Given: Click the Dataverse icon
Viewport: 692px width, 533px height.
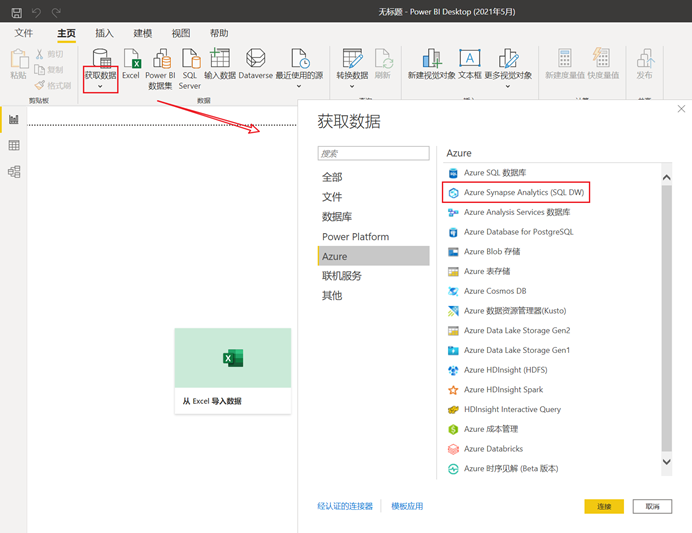Looking at the screenshot, I should [x=256, y=58].
